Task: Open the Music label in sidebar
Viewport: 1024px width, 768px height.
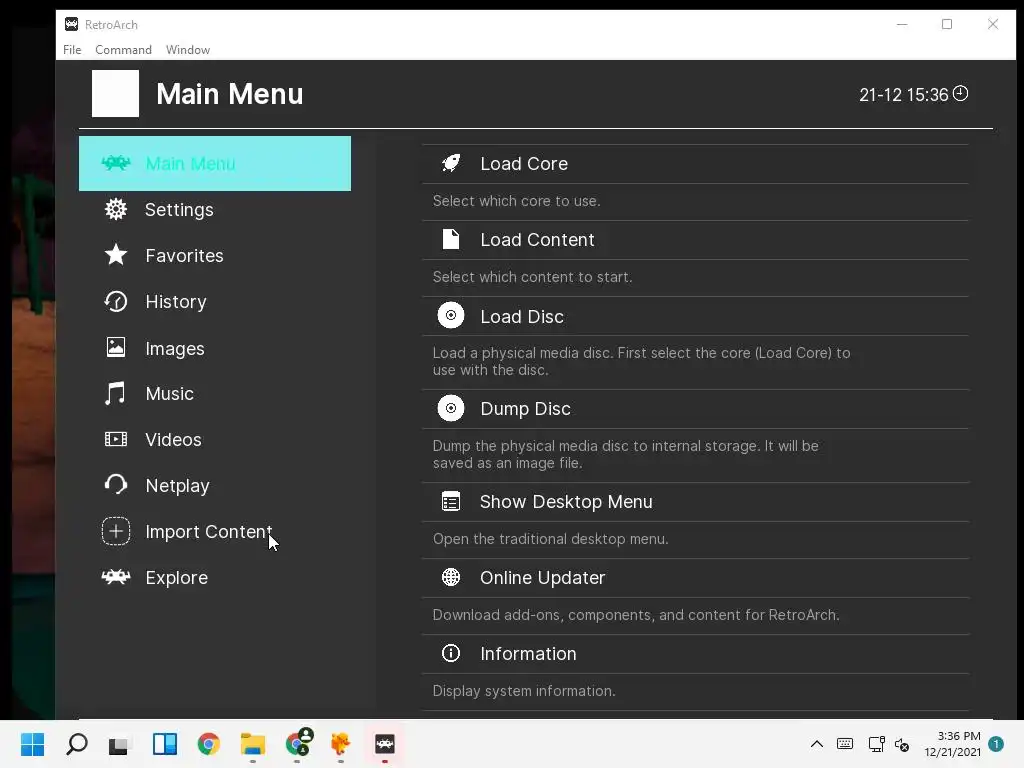Action: coord(169,394)
